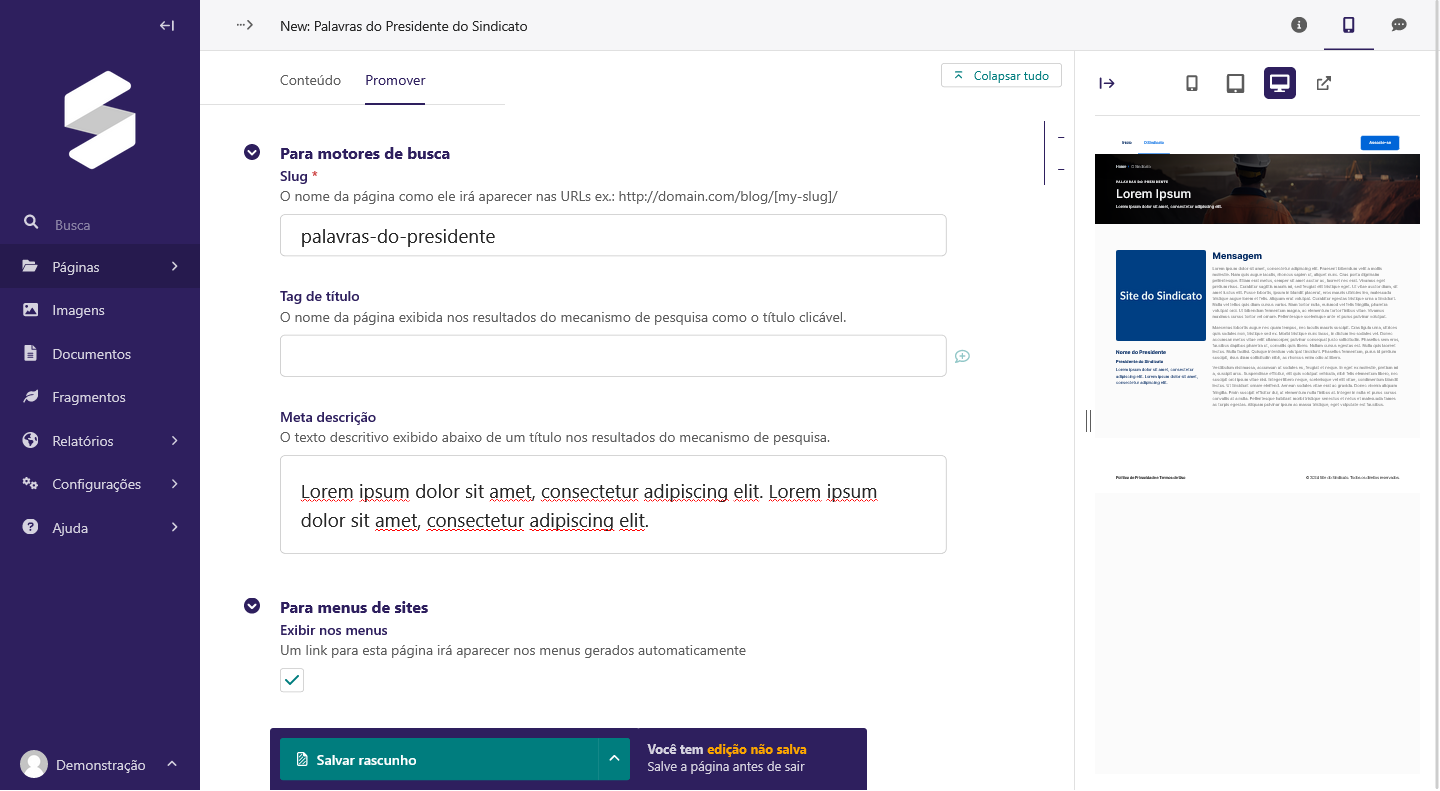Collapse the left sidebar menu

167,26
